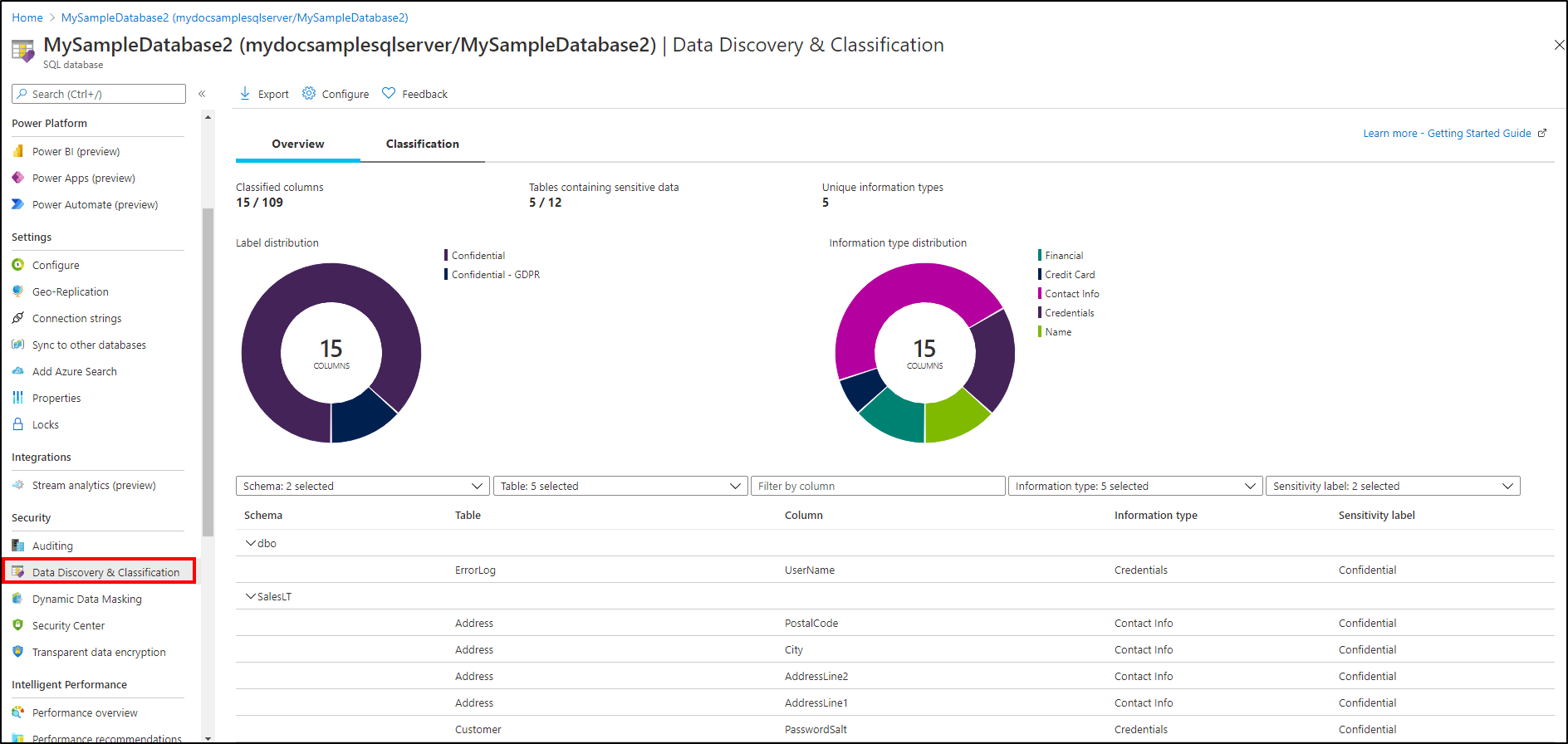Click the Name legend color swatch

pos(1040,331)
